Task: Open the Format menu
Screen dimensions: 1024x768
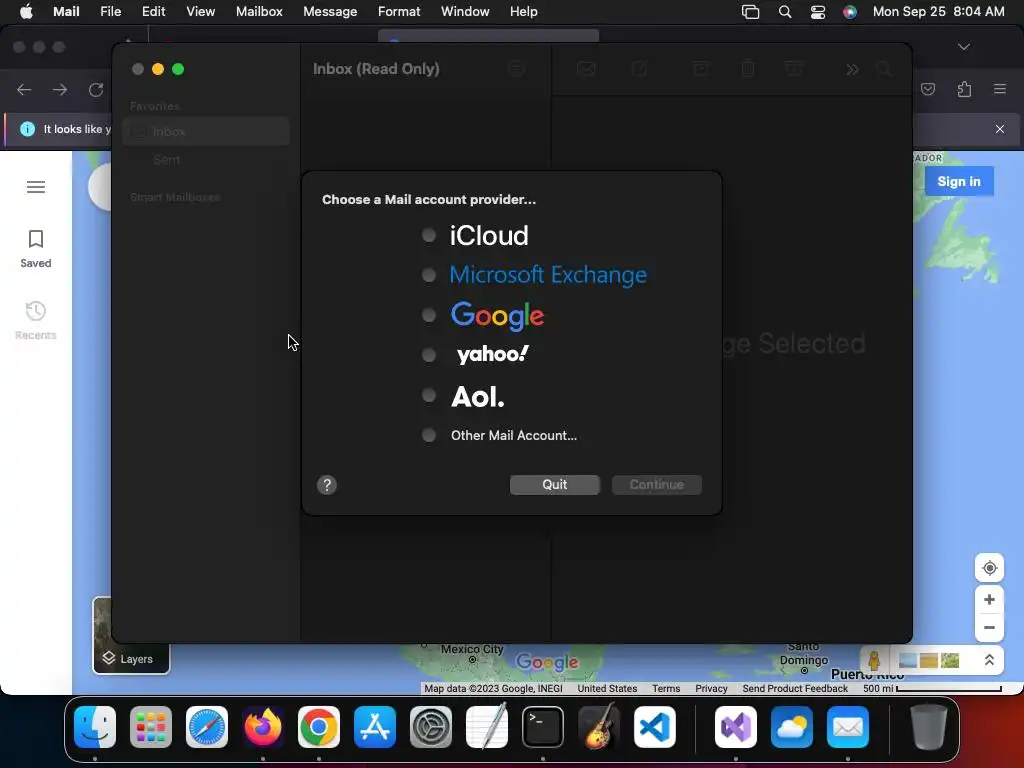Action: pyautogui.click(x=399, y=12)
